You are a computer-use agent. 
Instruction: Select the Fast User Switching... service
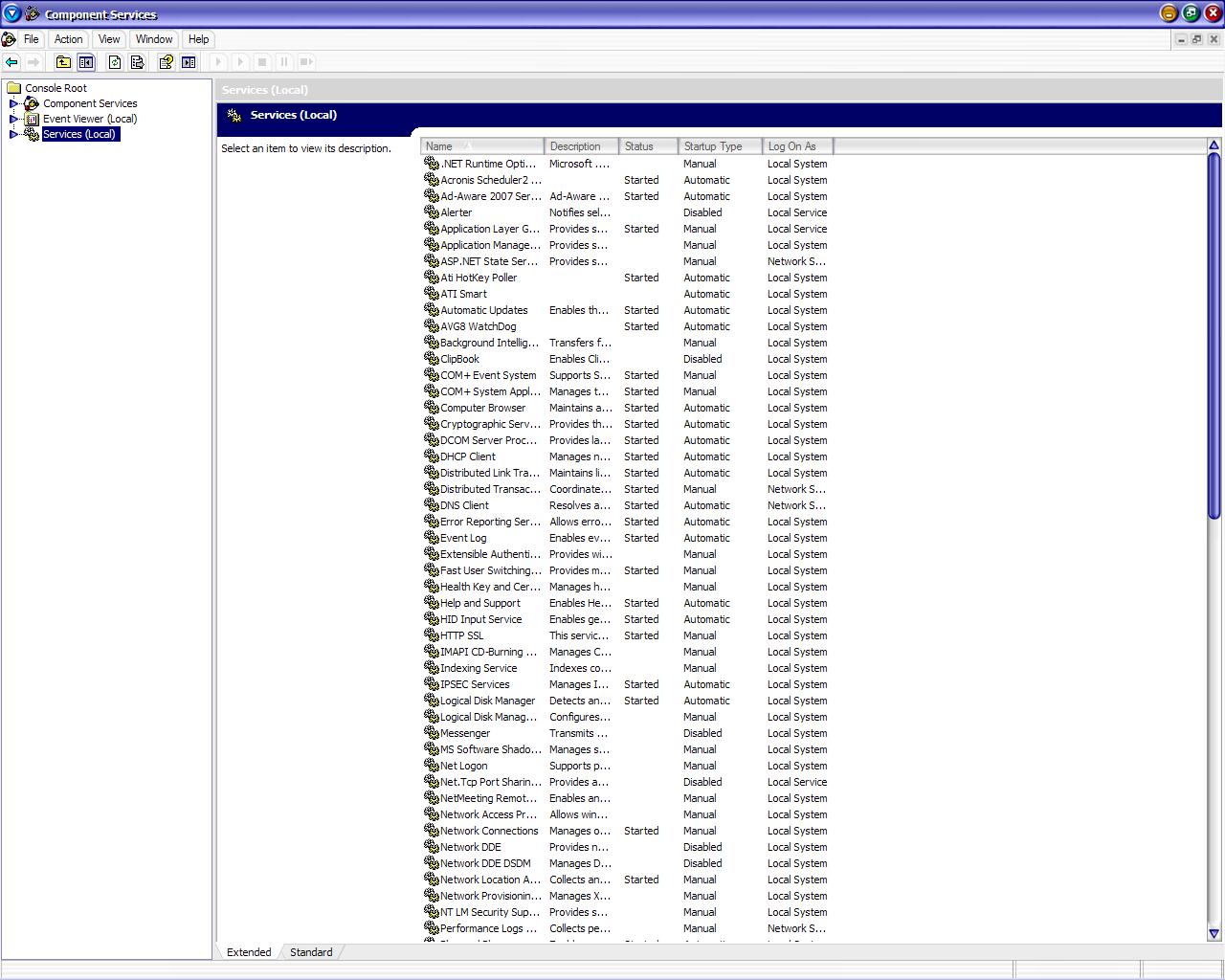pos(626,570)
